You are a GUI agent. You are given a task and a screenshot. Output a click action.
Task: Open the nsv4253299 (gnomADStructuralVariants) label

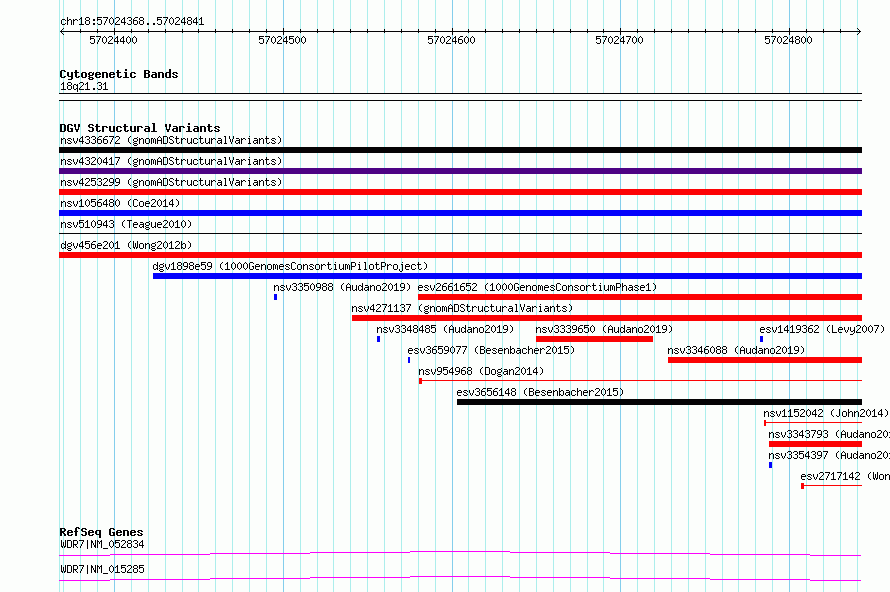(171, 182)
